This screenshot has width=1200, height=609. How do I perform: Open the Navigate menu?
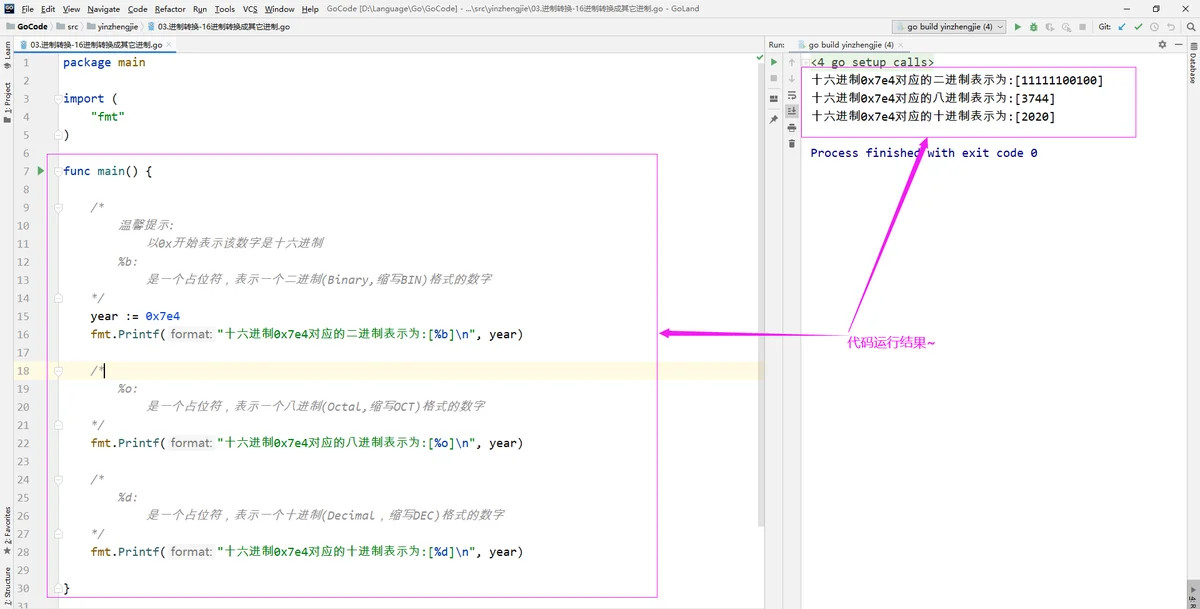click(104, 9)
